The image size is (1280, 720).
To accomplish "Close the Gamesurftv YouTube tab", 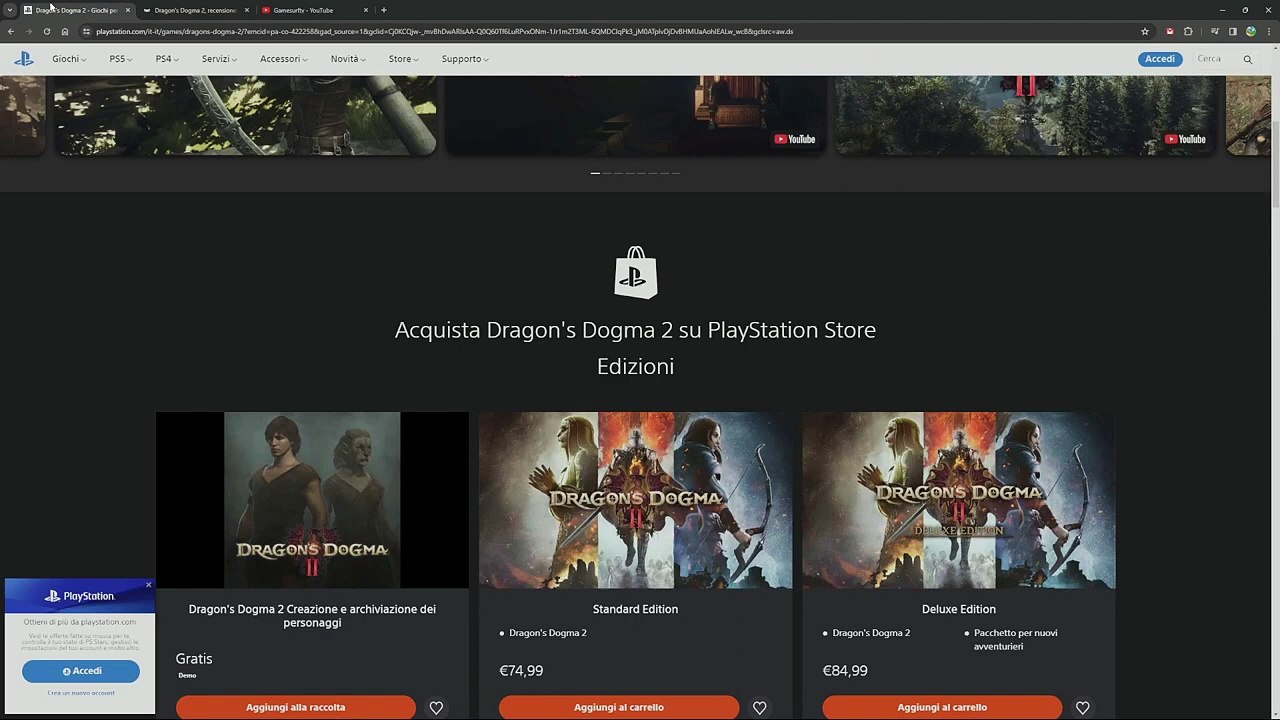I will [365, 10].
